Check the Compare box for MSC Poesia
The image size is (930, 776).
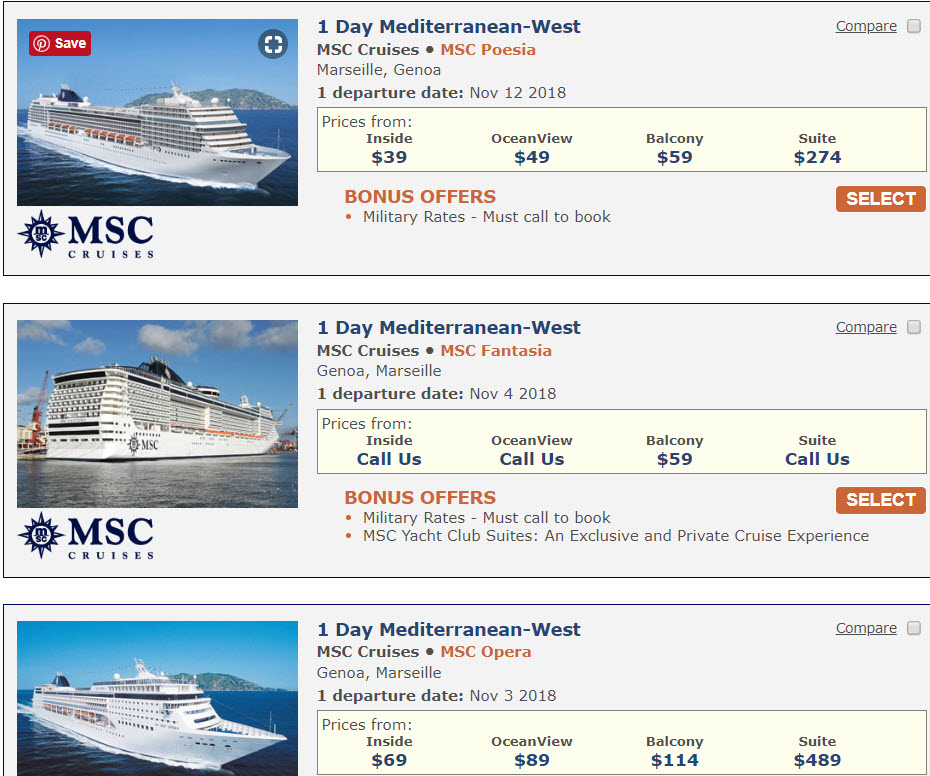tap(914, 27)
